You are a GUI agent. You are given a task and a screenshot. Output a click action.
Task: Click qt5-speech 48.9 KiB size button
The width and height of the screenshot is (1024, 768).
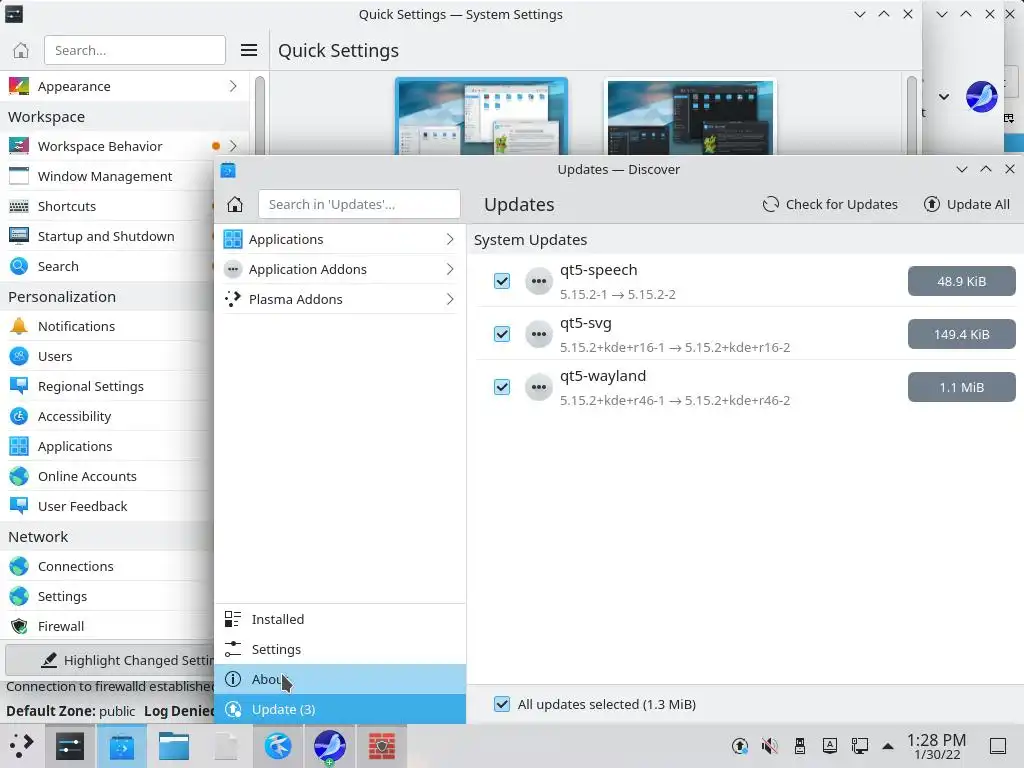pyautogui.click(x=961, y=281)
